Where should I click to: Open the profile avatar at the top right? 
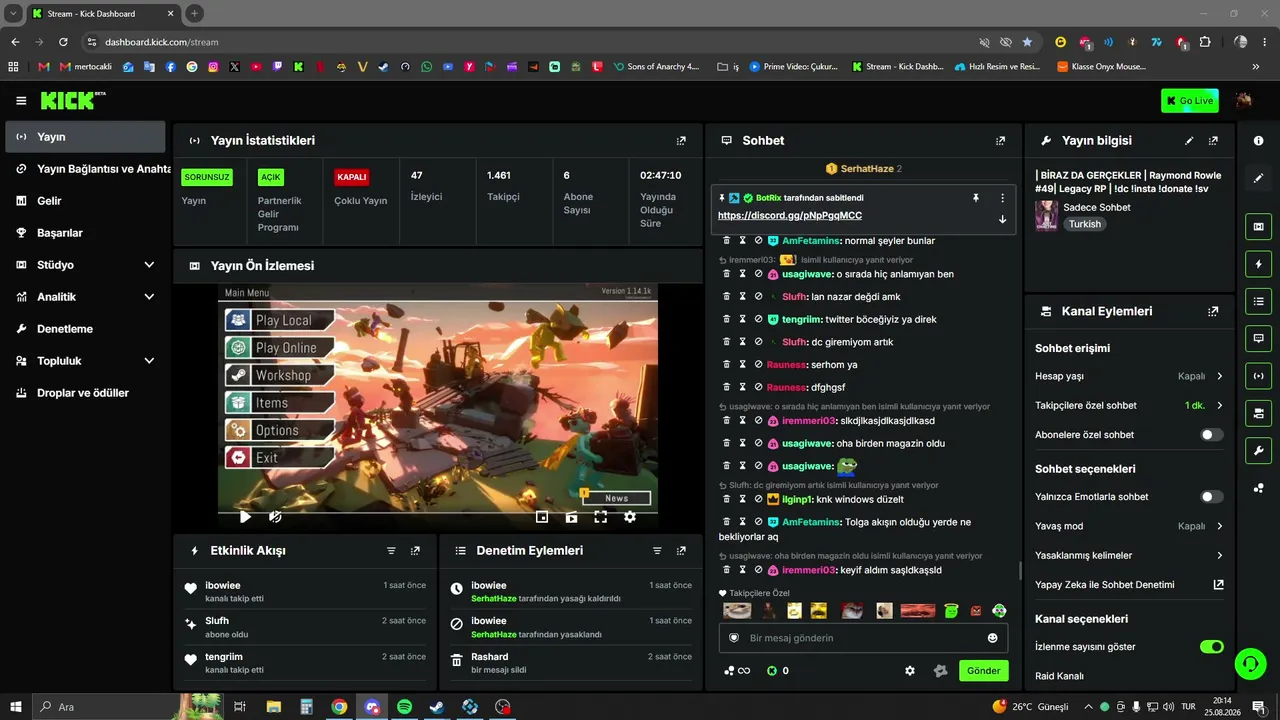[x=1244, y=101]
